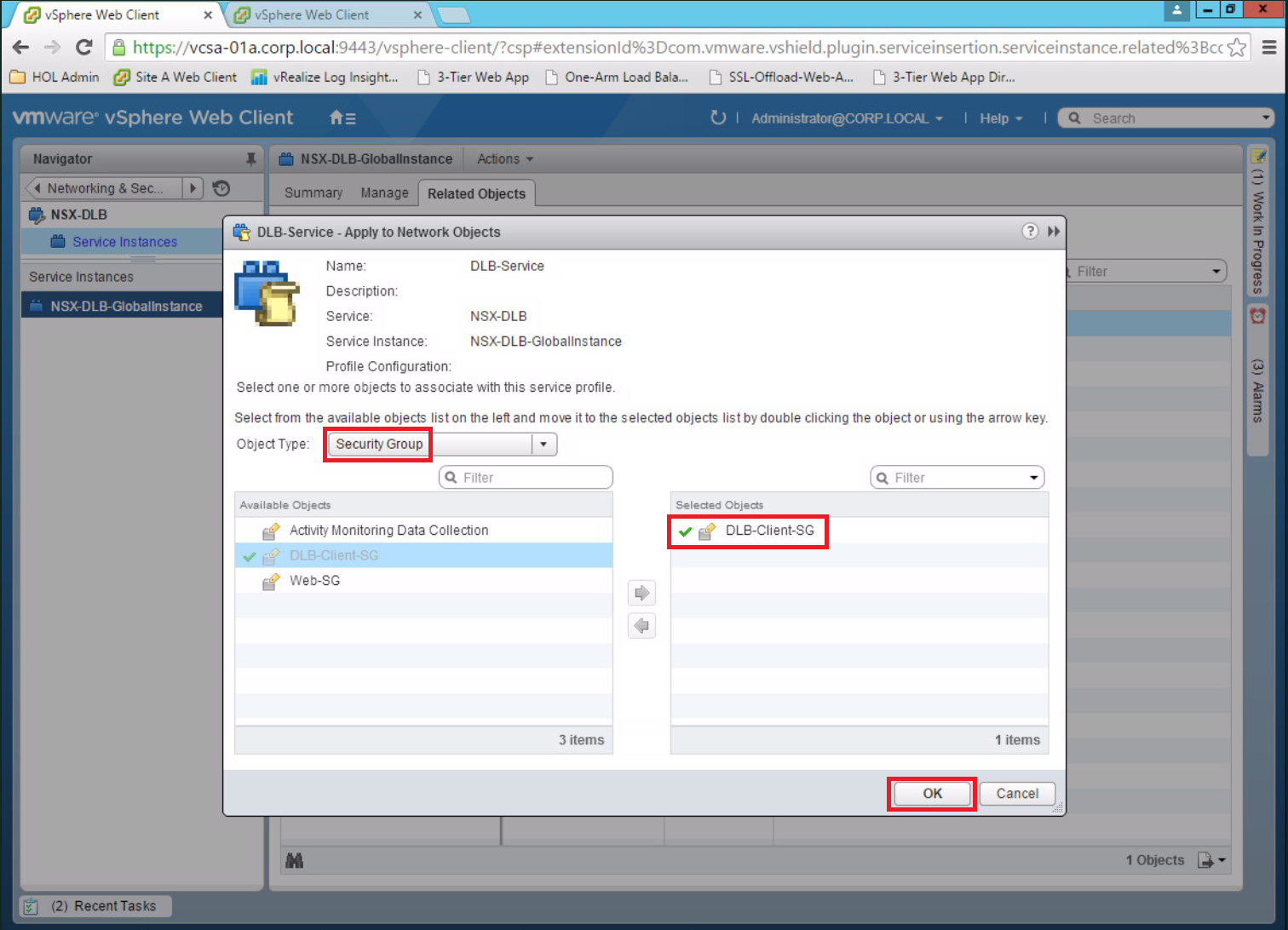Click the Recent Tasks clipboard icon
The image size is (1288, 930).
[30, 906]
